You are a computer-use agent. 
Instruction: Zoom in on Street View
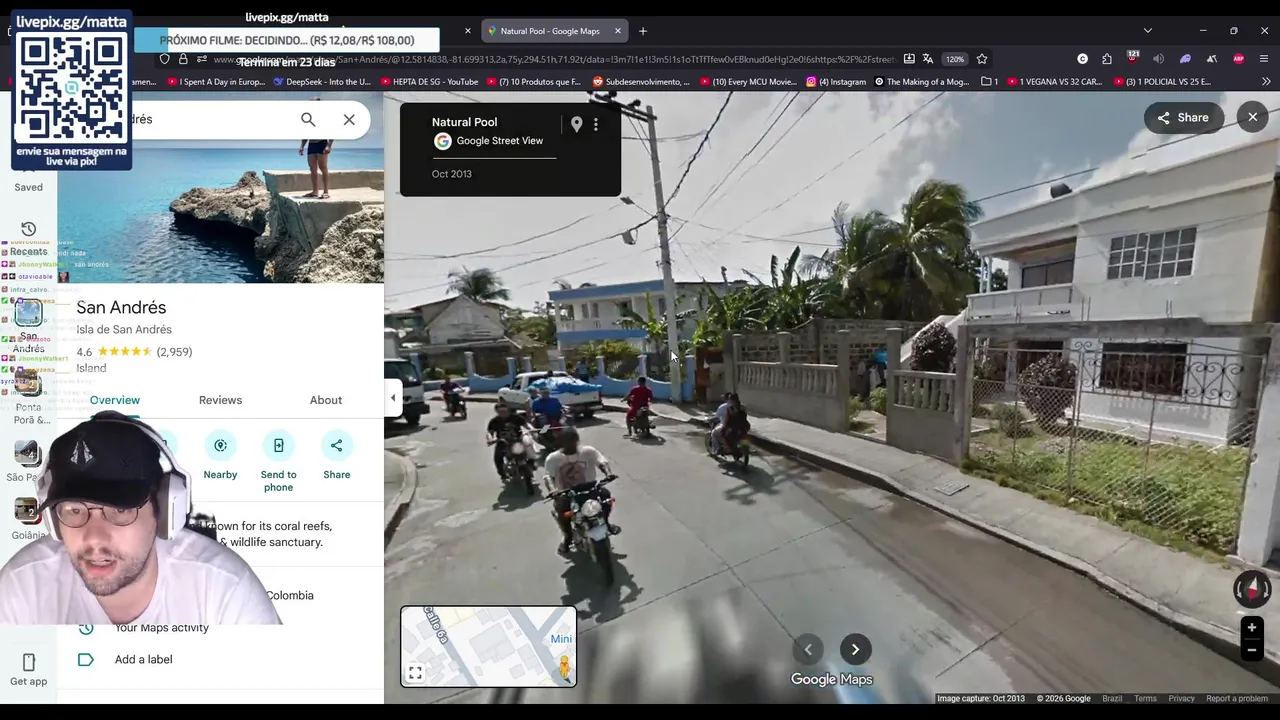pos(1251,628)
